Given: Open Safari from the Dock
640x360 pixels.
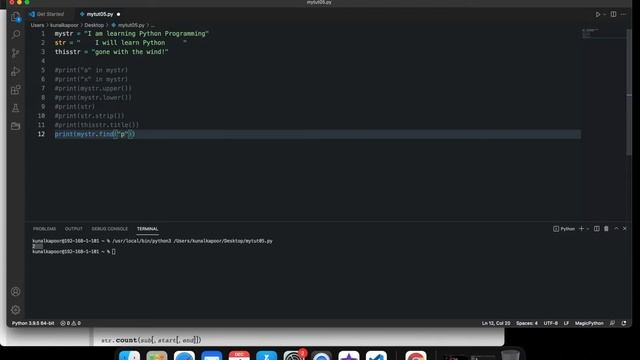Looking at the screenshot, I should coord(184,356).
